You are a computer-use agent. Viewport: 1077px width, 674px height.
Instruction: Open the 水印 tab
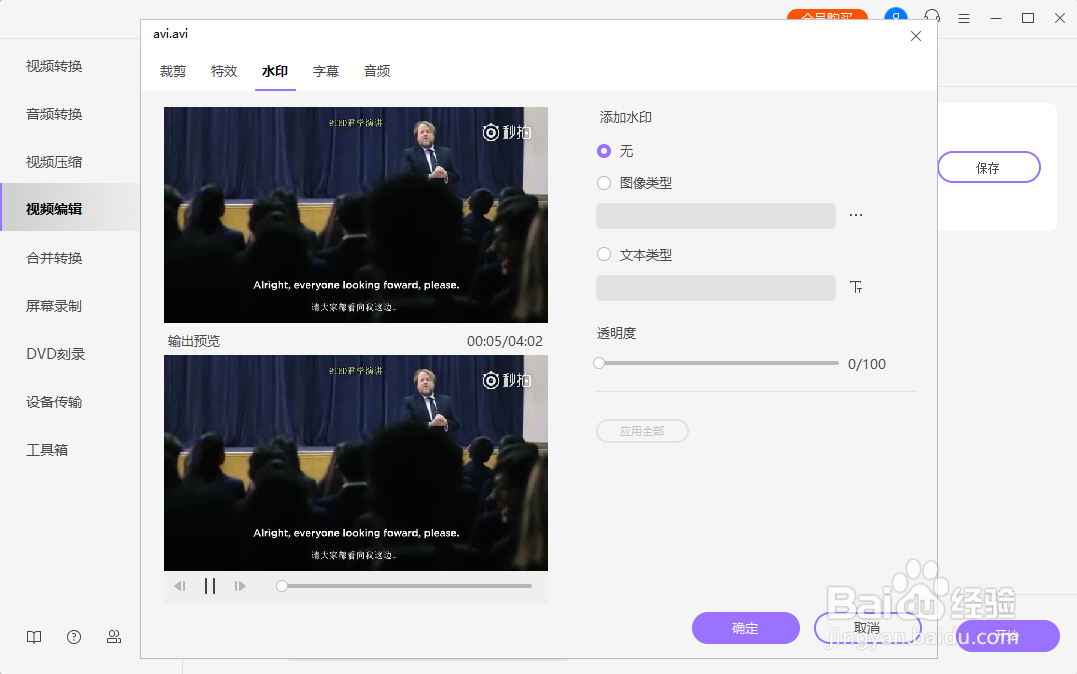(x=275, y=71)
